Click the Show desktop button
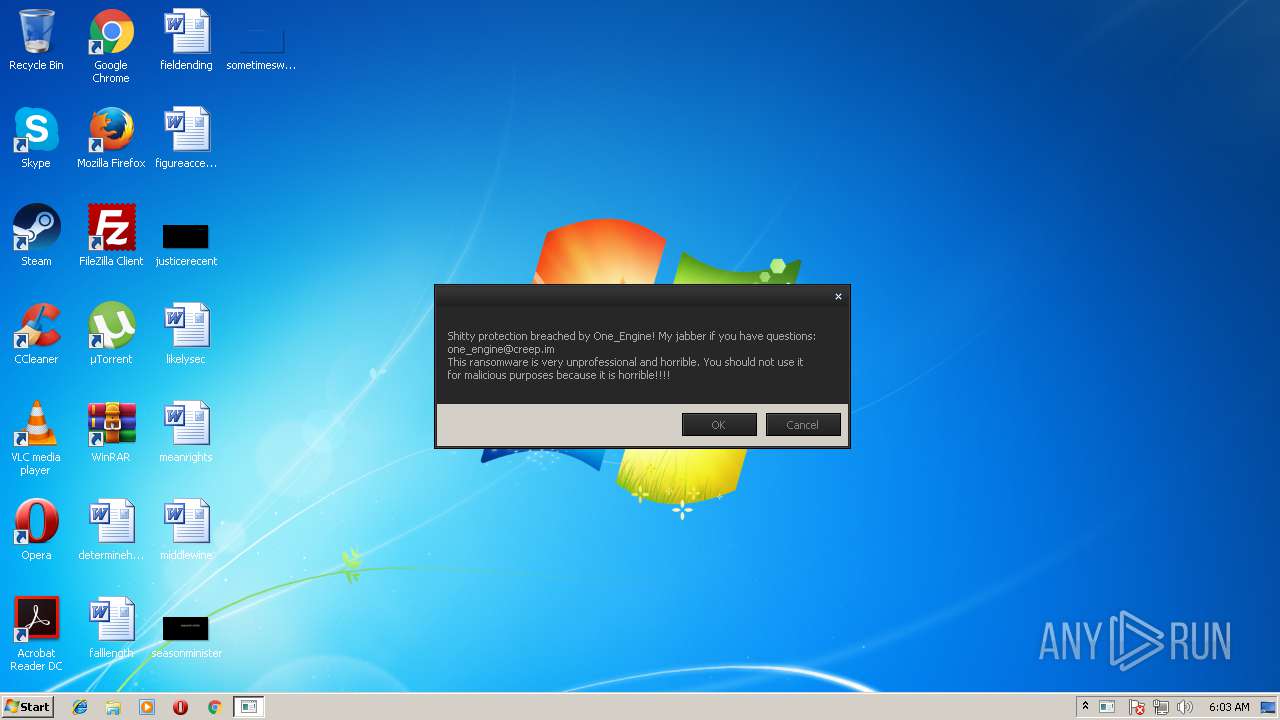 (x=1269, y=707)
